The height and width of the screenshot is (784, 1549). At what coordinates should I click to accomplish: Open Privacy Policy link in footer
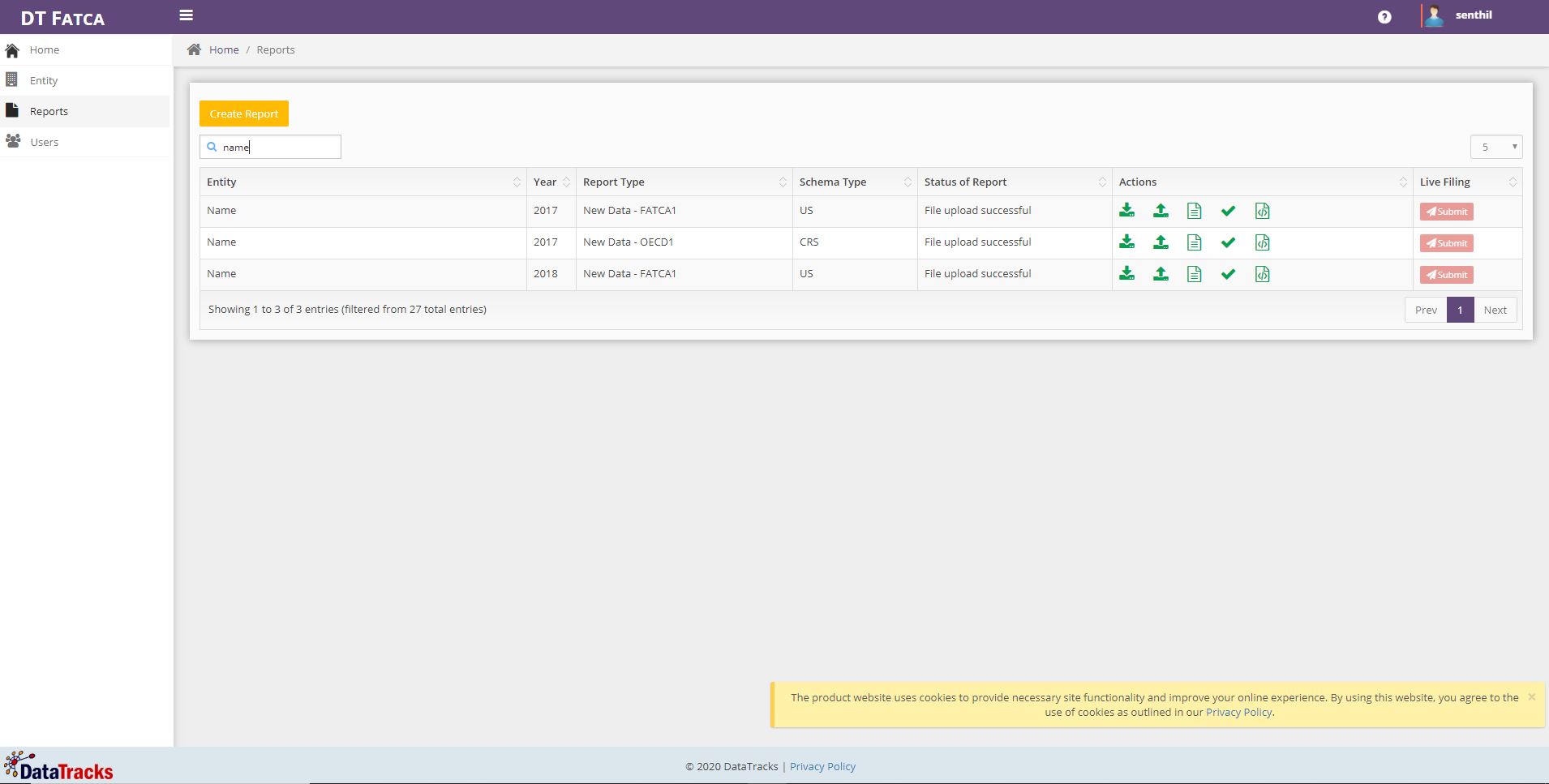[822, 766]
